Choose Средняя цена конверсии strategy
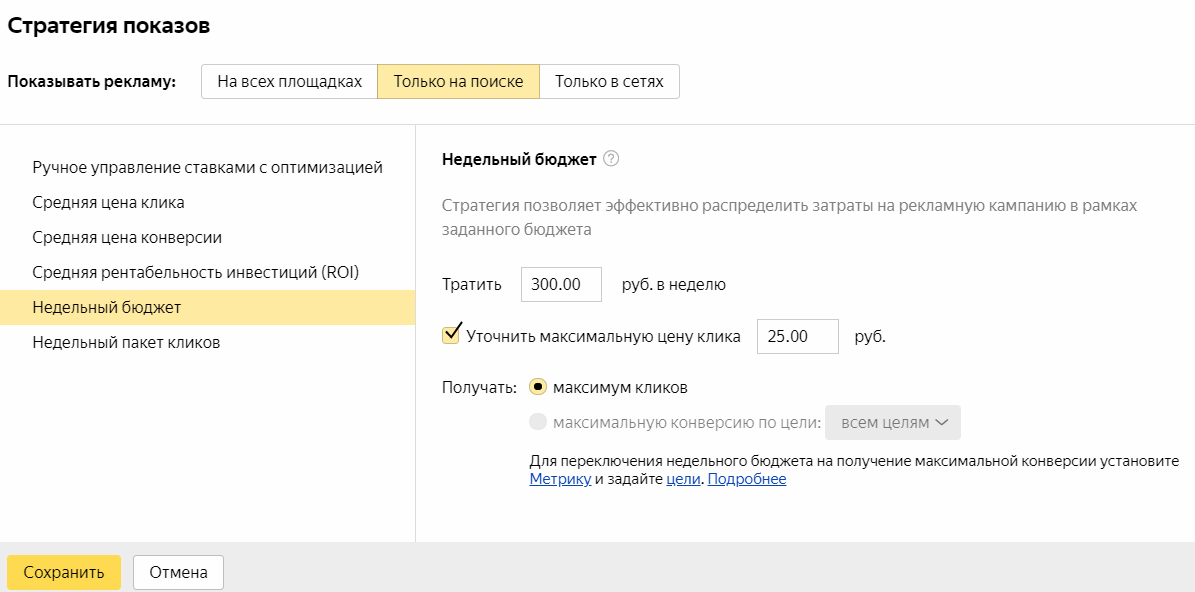This screenshot has height=592, width=1195. pyautogui.click(x=207, y=237)
